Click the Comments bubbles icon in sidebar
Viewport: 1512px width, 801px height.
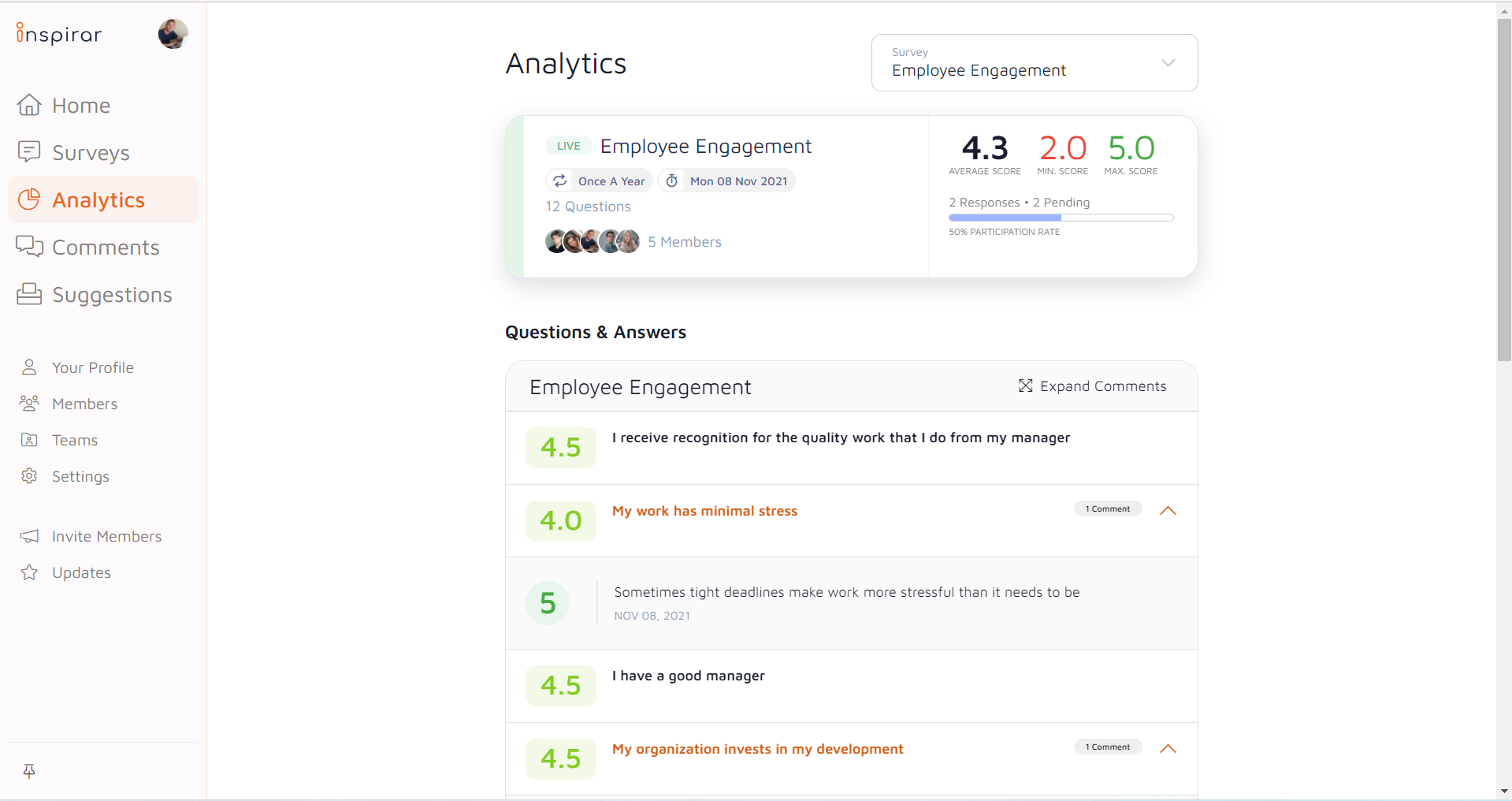tap(29, 247)
